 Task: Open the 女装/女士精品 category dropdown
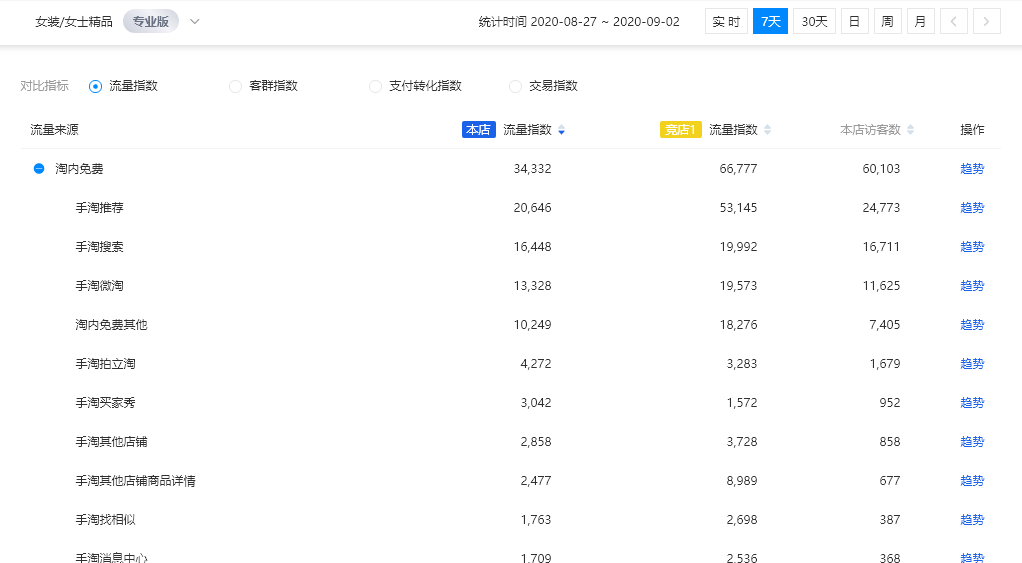(x=194, y=21)
